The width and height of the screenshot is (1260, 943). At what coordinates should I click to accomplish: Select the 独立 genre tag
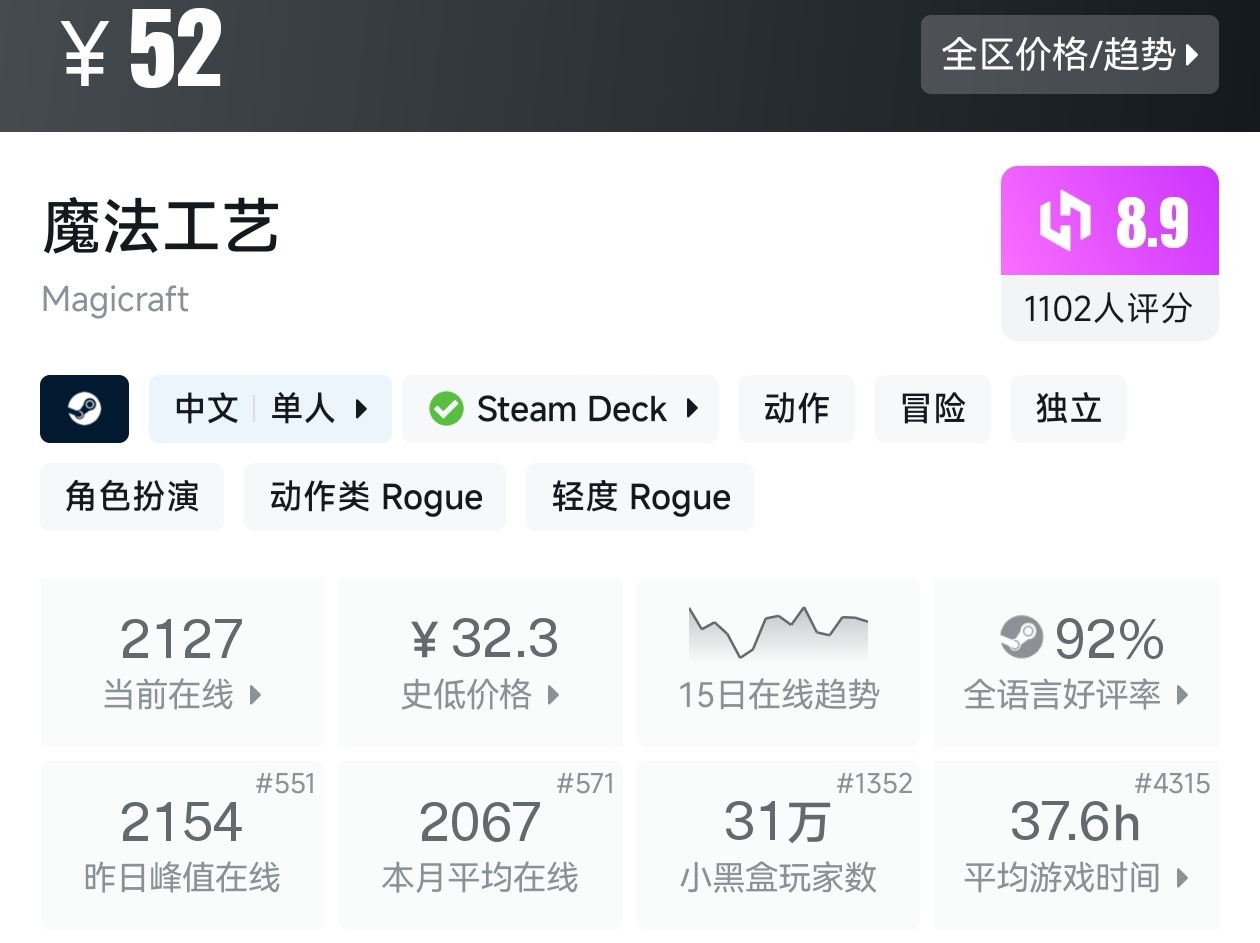[1068, 409]
